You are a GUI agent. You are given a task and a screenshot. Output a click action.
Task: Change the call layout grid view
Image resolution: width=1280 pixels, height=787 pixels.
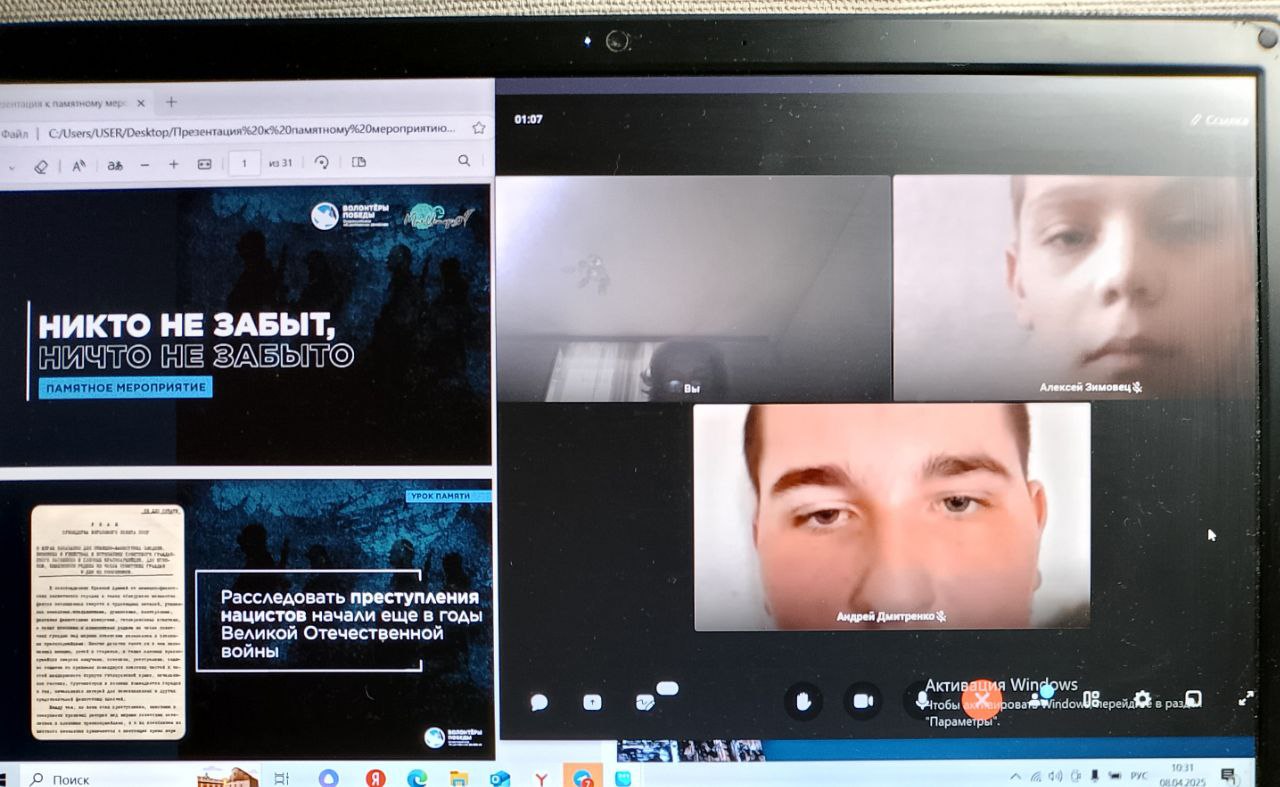tap(1091, 699)
